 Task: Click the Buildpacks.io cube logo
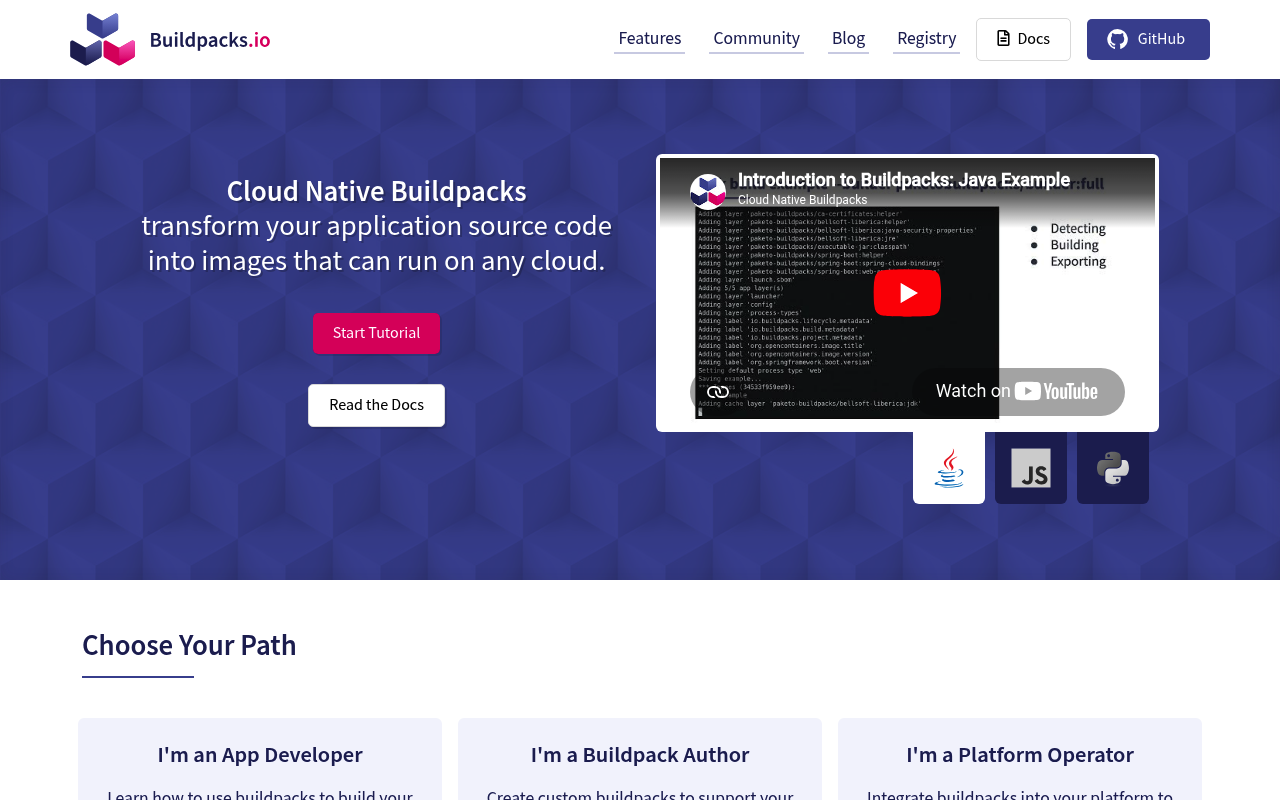tap(102, 39)
